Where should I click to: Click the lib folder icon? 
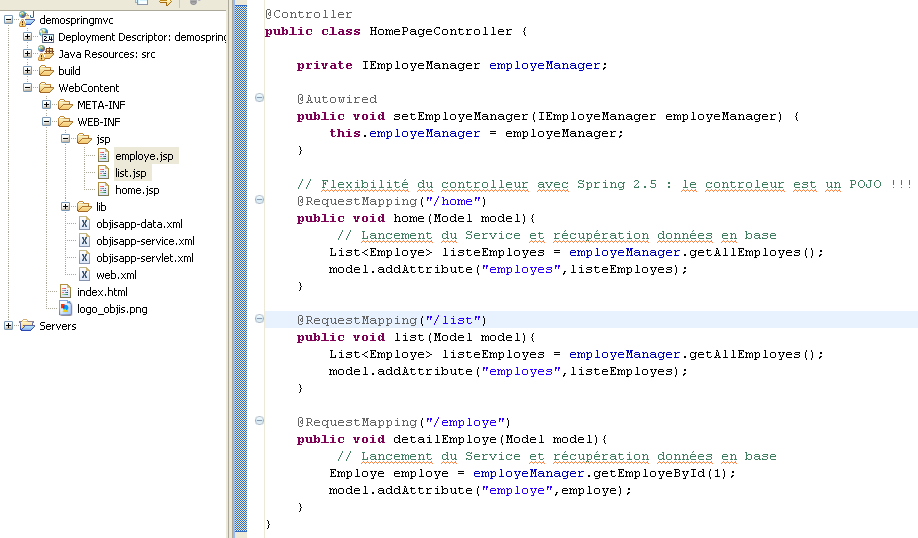point(84,207)
